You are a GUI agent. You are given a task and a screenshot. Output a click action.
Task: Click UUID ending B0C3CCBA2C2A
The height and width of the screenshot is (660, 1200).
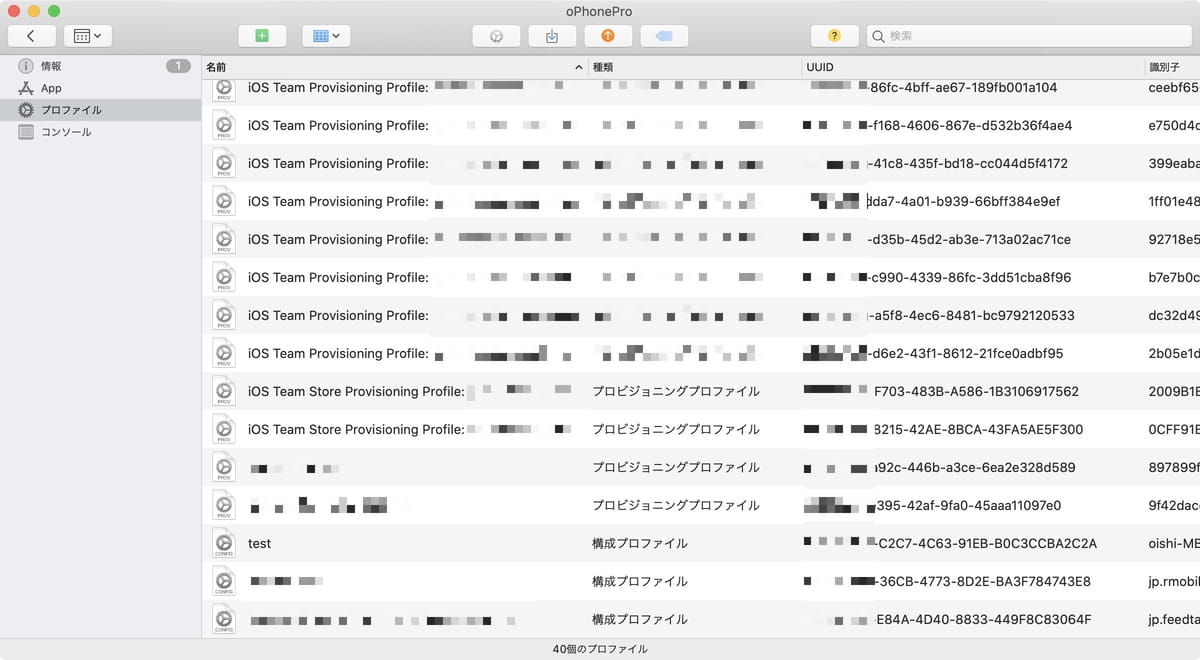[x=985, y=543]
